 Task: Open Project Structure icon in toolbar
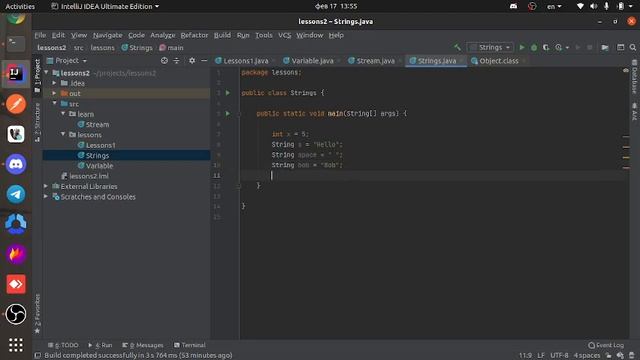pyautogui.click(x=605, y=47)
